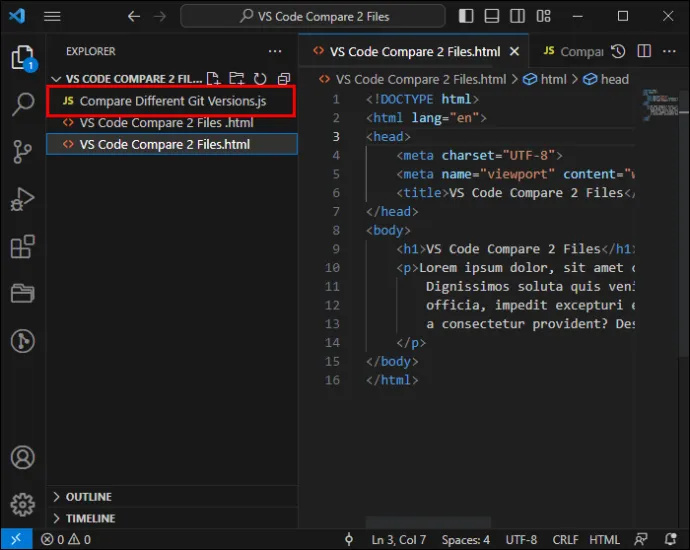Open a Remote Window from status bar

click(x=16, y=539)
